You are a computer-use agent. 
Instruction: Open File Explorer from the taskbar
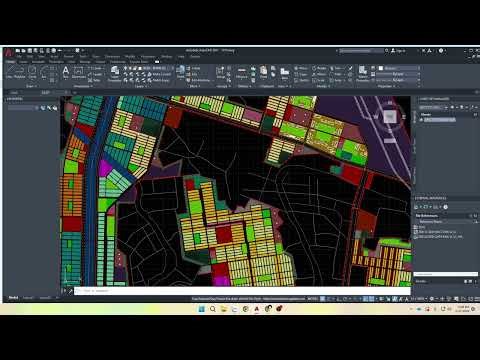point(223,309)
